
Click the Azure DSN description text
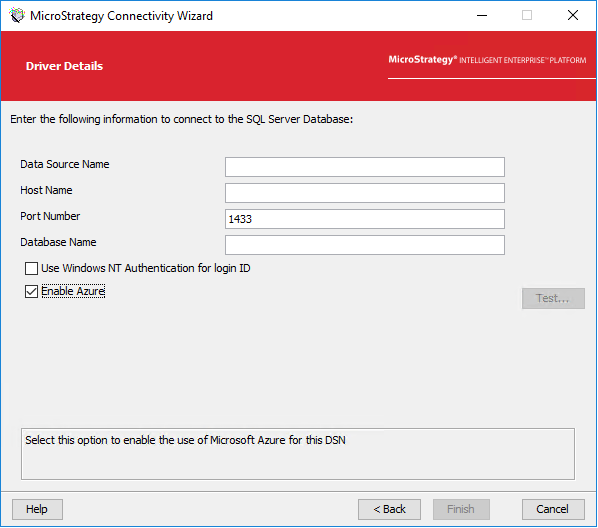[185, 440]
